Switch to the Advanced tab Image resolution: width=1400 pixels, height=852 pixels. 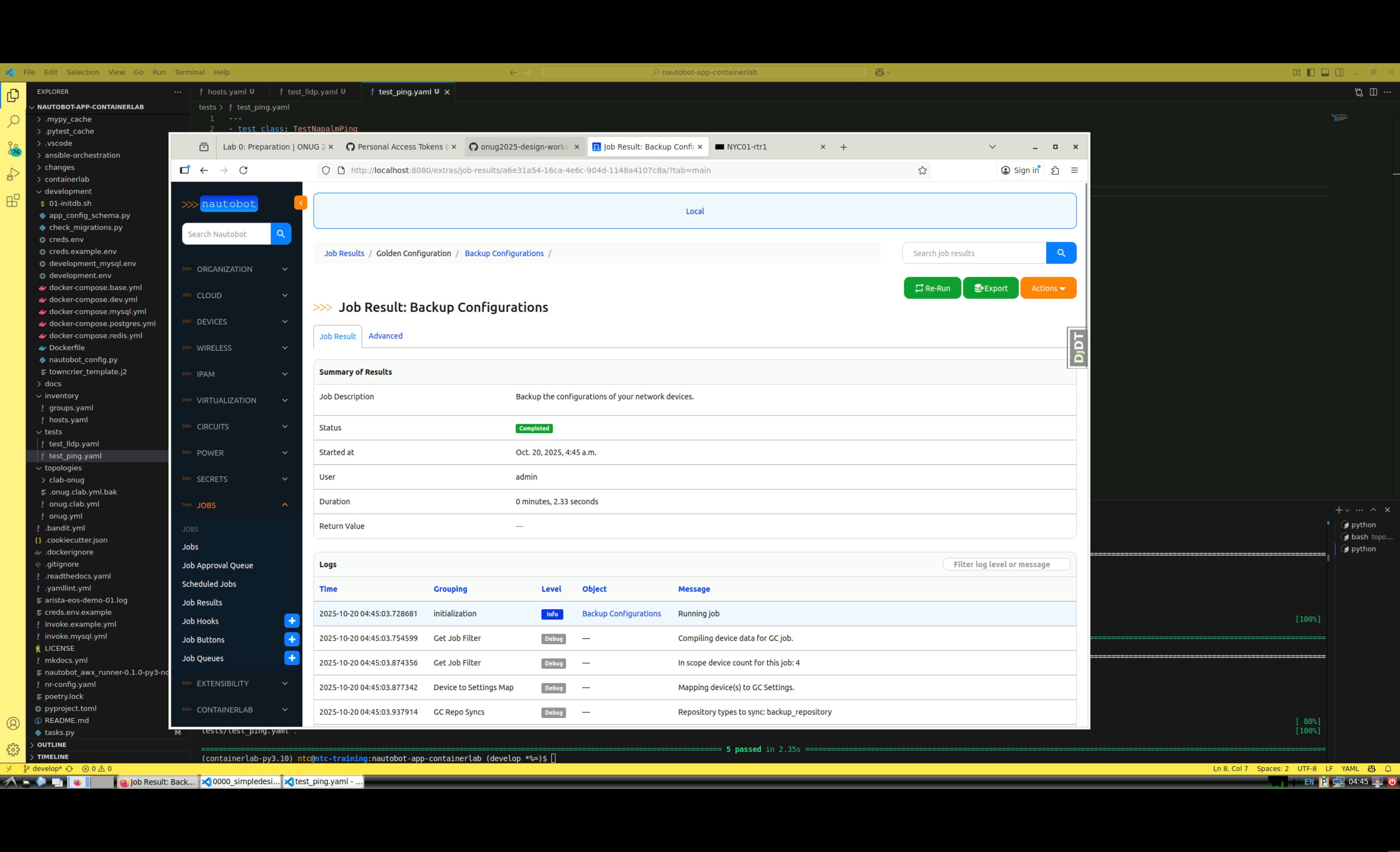coord(385,336)
